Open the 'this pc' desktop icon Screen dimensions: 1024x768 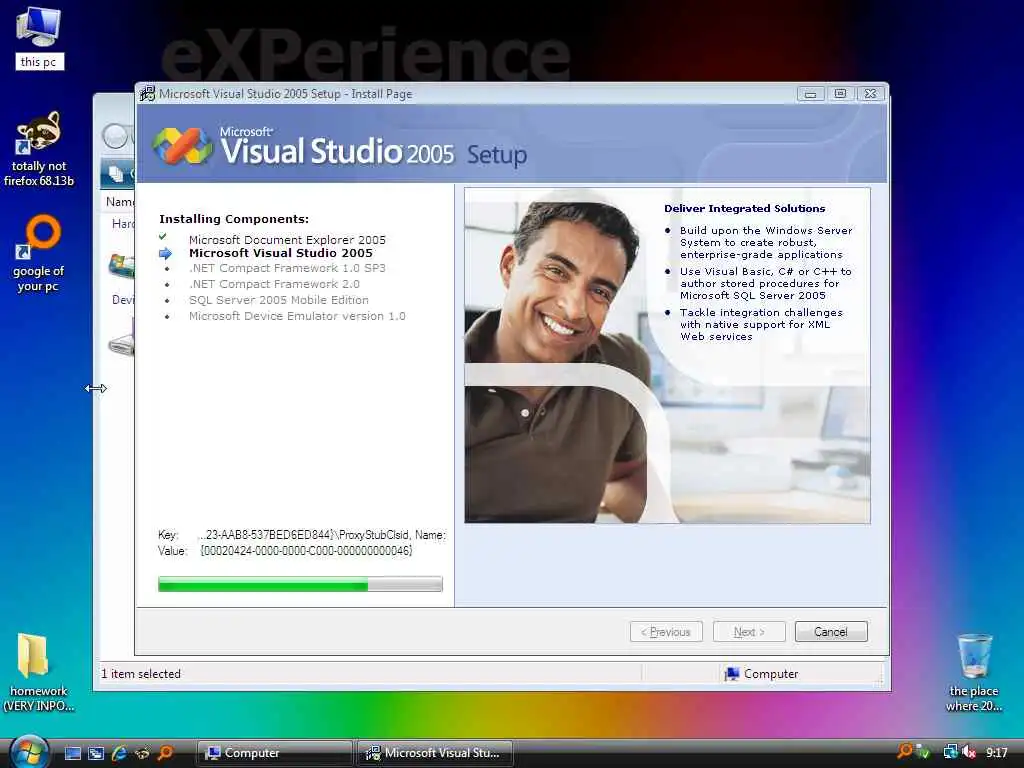point(39,37)
